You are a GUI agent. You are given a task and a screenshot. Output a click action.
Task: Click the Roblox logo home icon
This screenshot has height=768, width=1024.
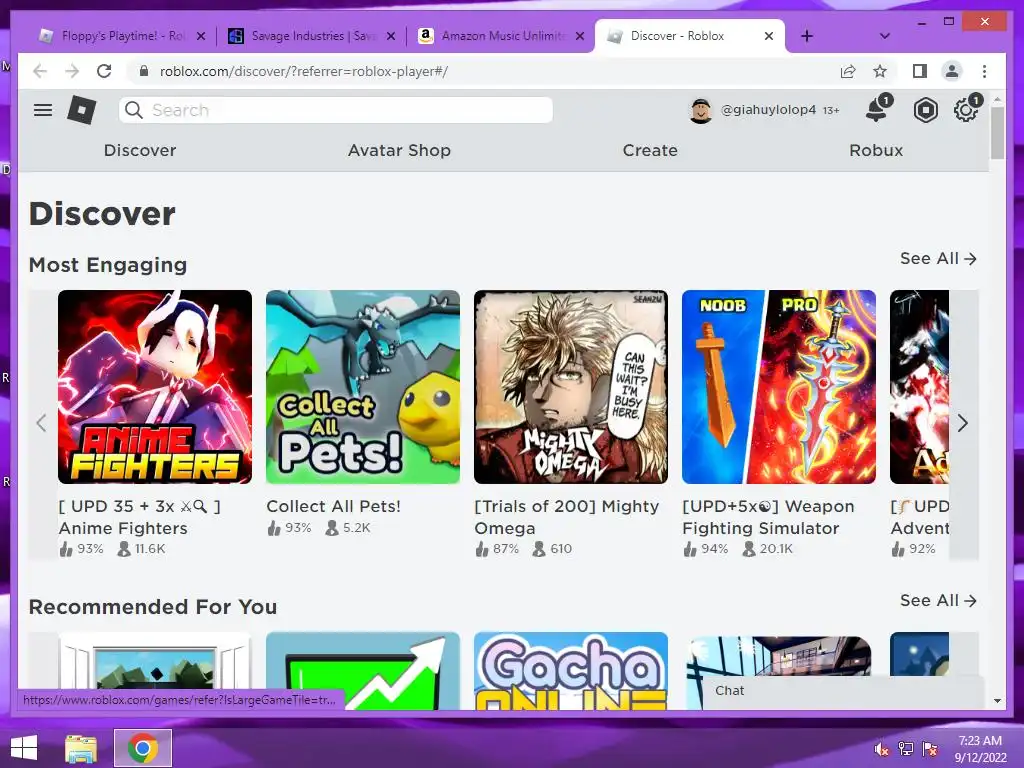coord(82,110)
